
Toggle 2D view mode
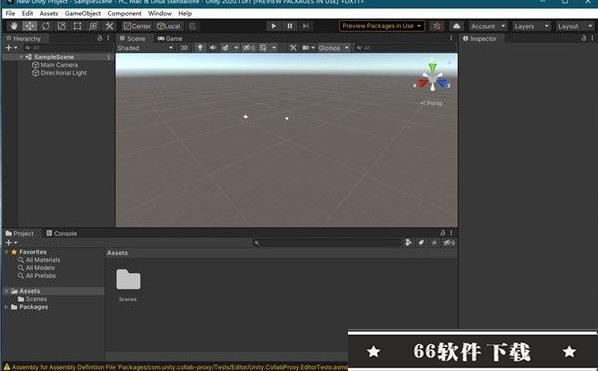pyautogui.click(x=185, y=48)
